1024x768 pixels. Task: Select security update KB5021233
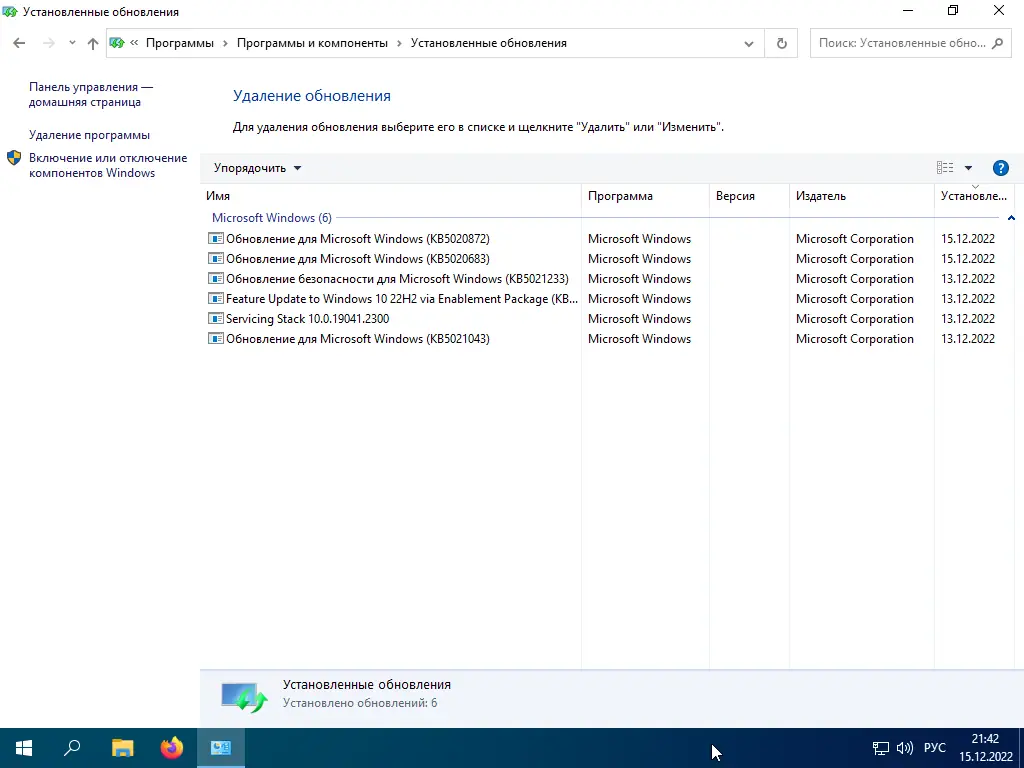point(397,279)
